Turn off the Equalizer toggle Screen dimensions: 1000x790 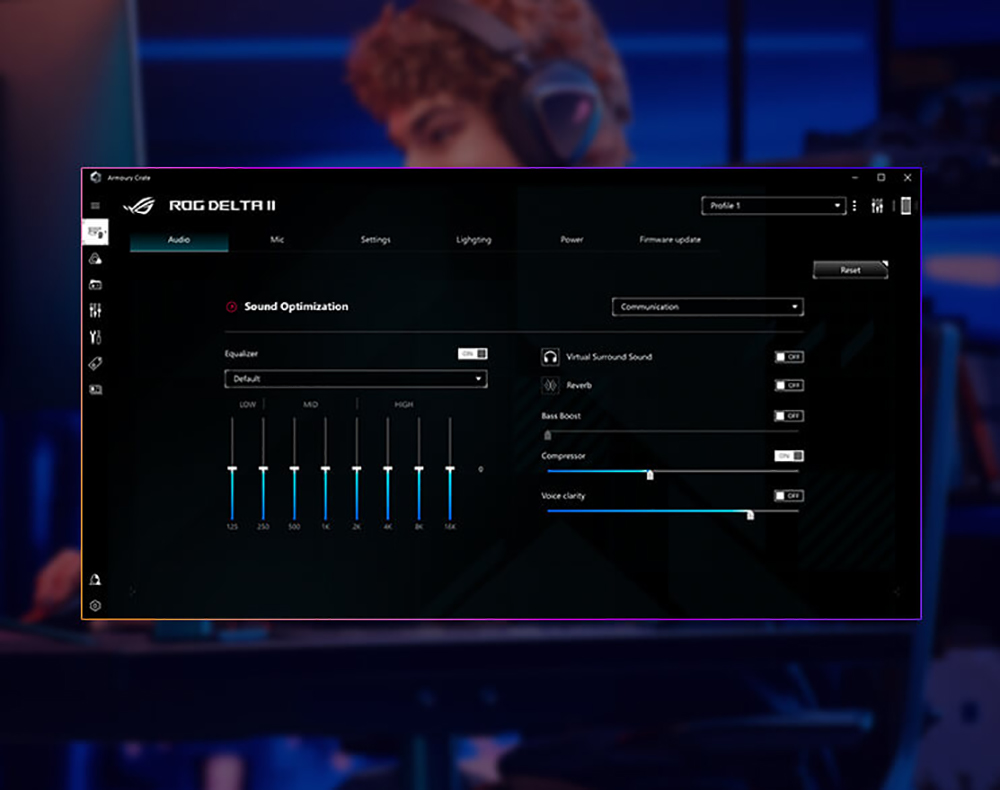pyautogui.click(x=471, y=353)
